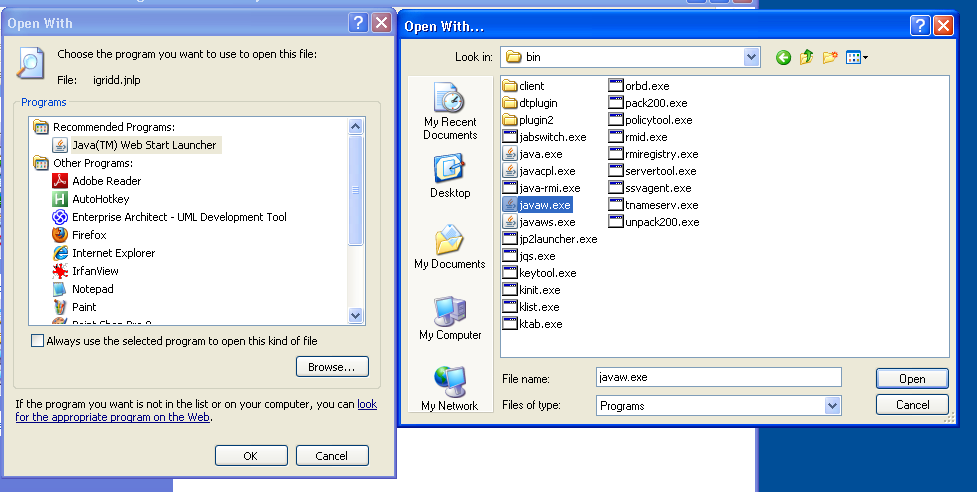Select the IrfanView program icon
Viewport: 977px width, 492px height.
60,271
